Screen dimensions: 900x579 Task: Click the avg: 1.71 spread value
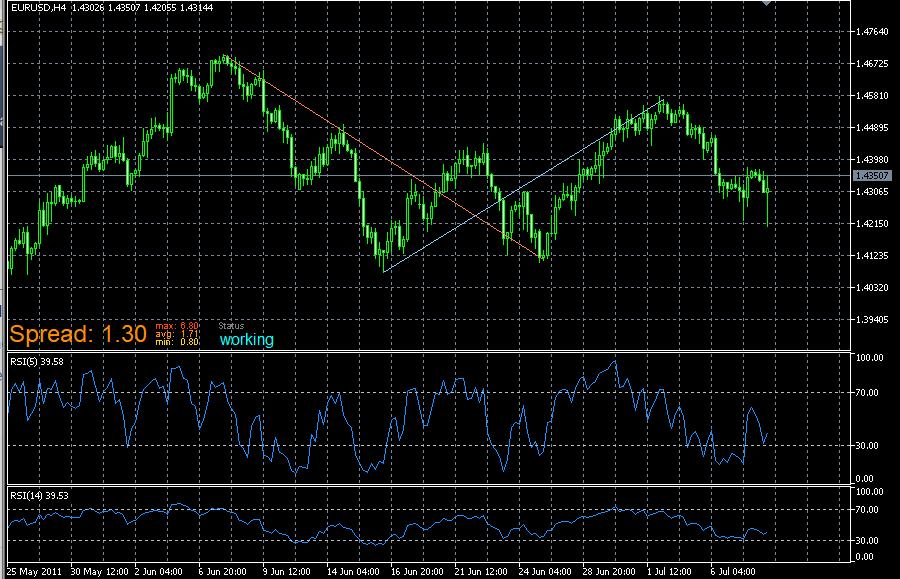click(177, 334)
